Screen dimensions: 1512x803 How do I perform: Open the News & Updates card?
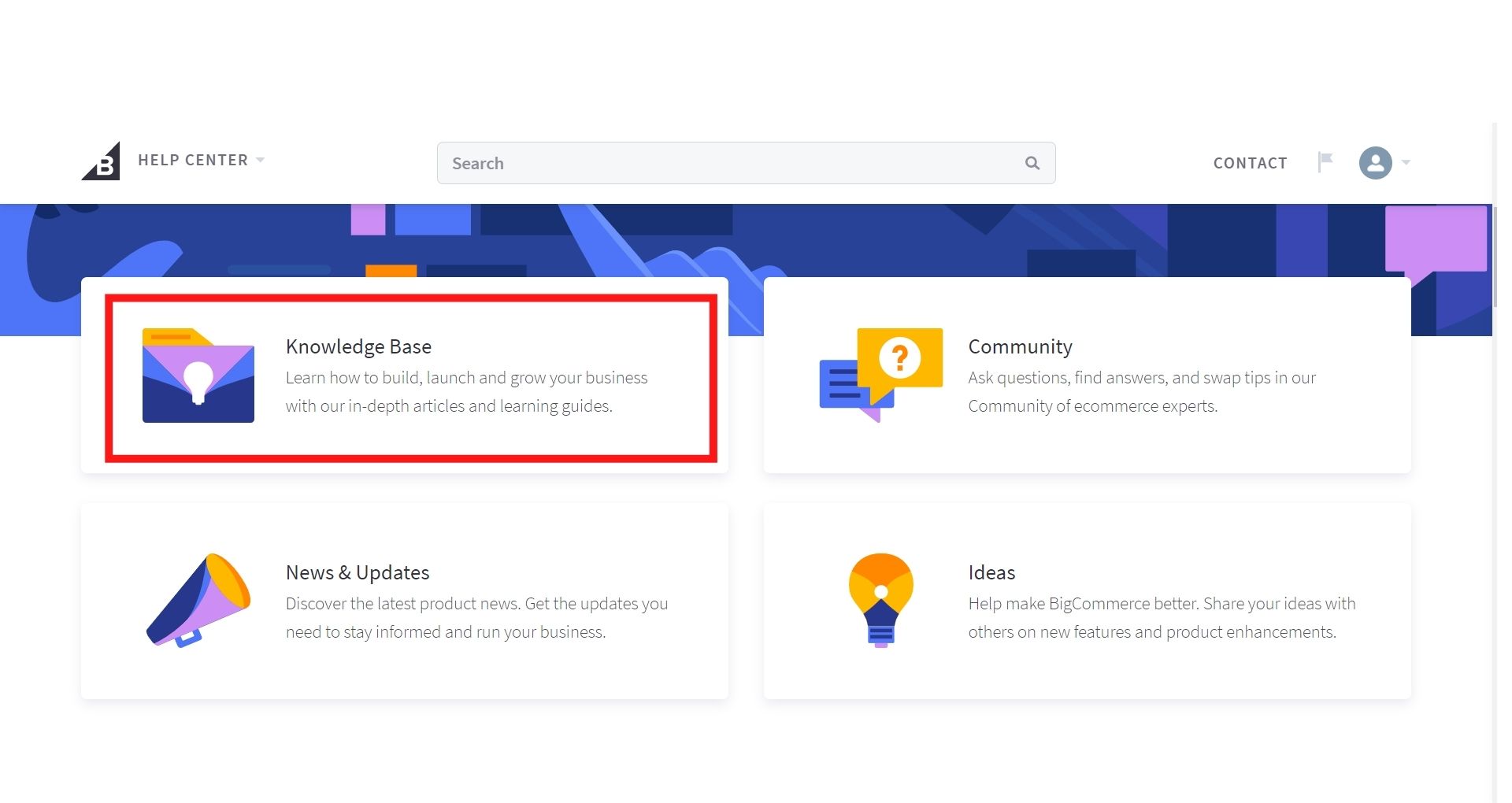tap(404, 601)
